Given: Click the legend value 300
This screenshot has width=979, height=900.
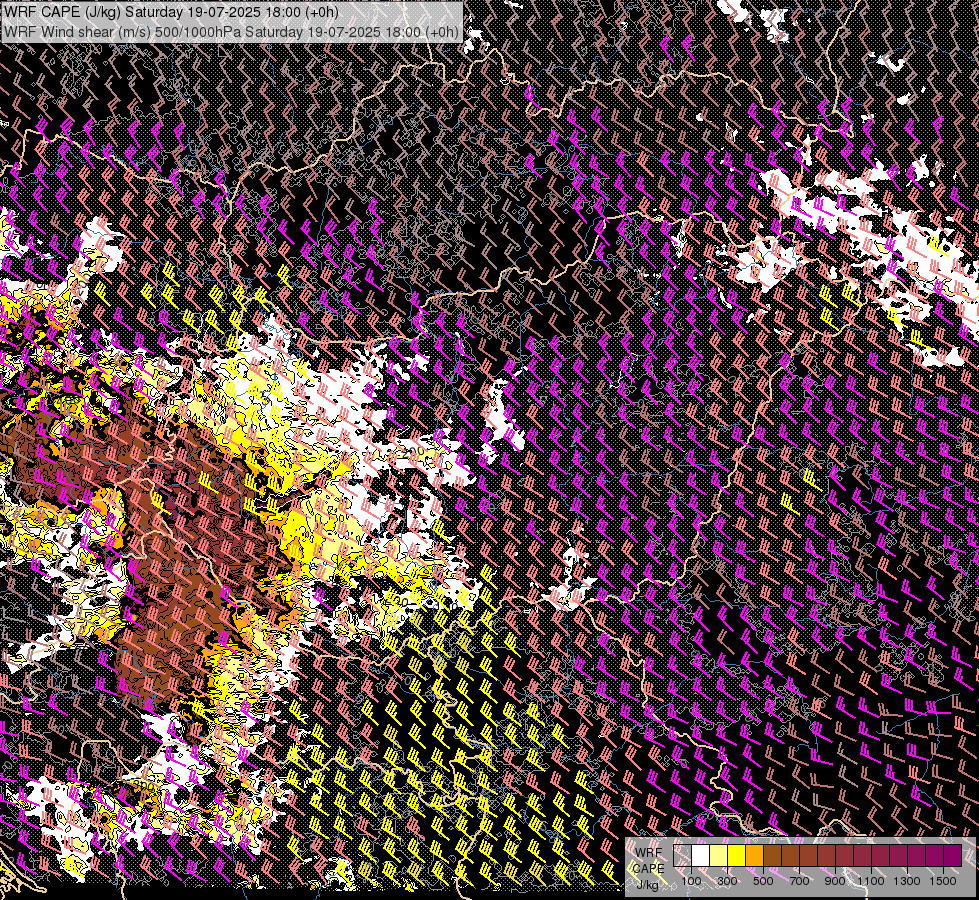Looking at the screenshot, I should 727,881.
